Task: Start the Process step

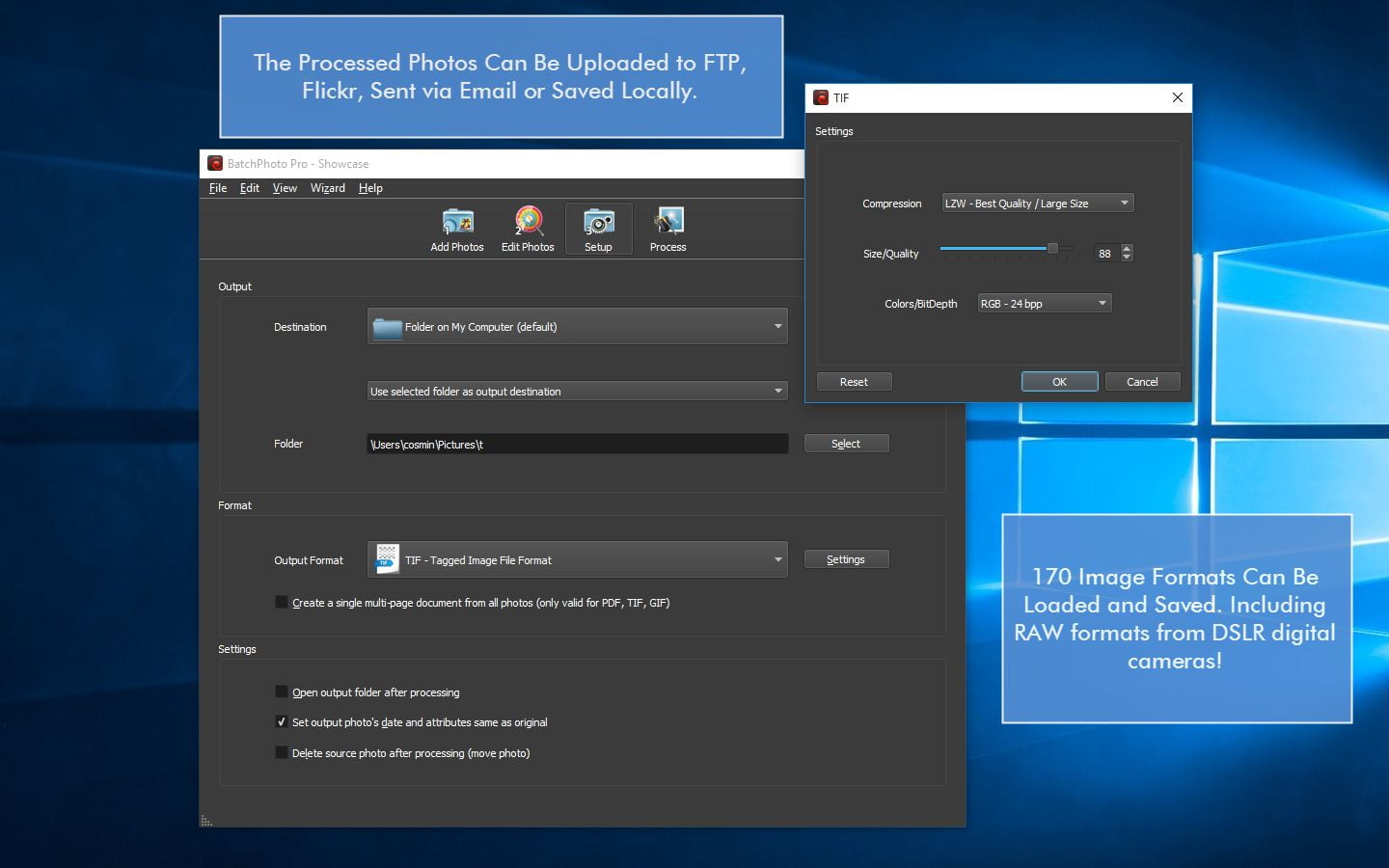Action: click(667, 230)
